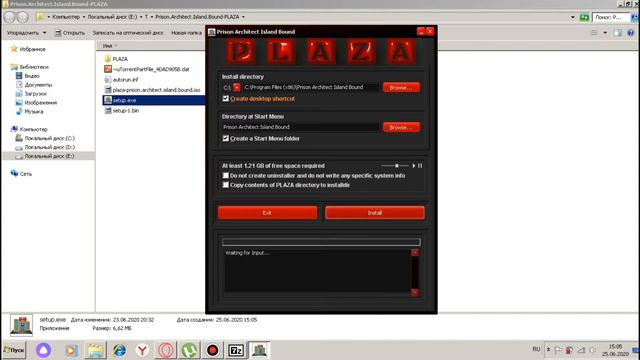Open the Упорядочить dropdown menu

27,33
